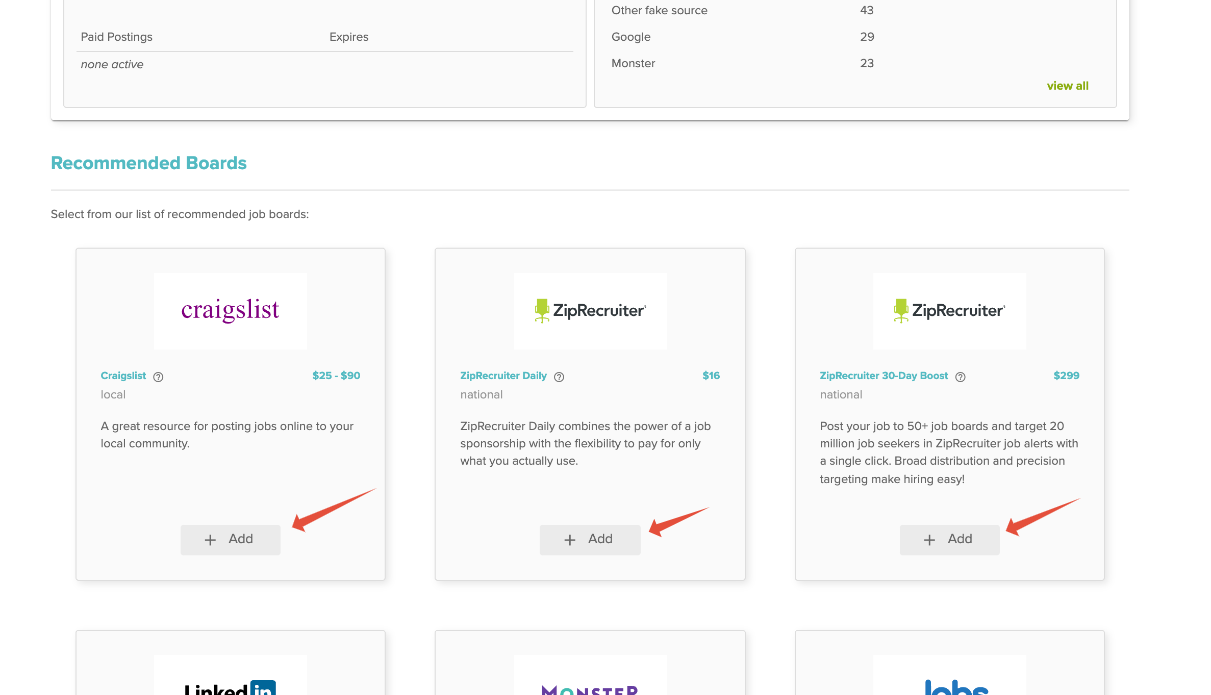Viewport: 1211px width, 695px height.
Task: Click the help icon beside Craigslist
Action: (x=158, y=377)
